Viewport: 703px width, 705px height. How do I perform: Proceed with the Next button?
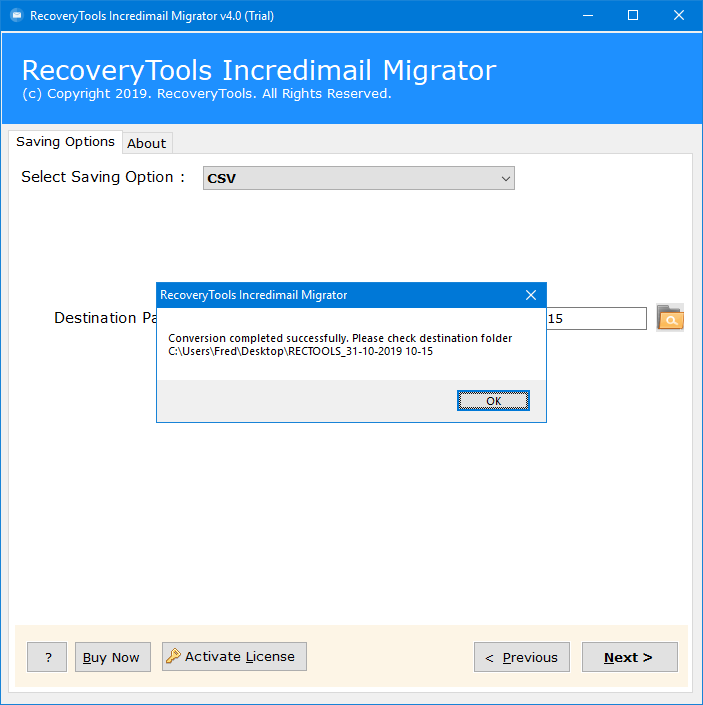630,657
